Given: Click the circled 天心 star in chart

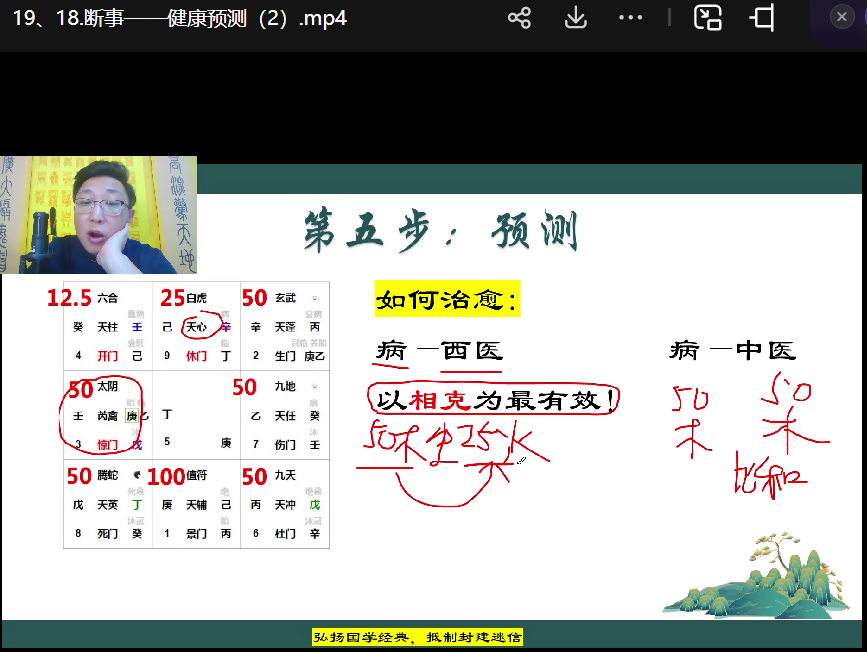Looking at the screenshot, I should [195, 326].
